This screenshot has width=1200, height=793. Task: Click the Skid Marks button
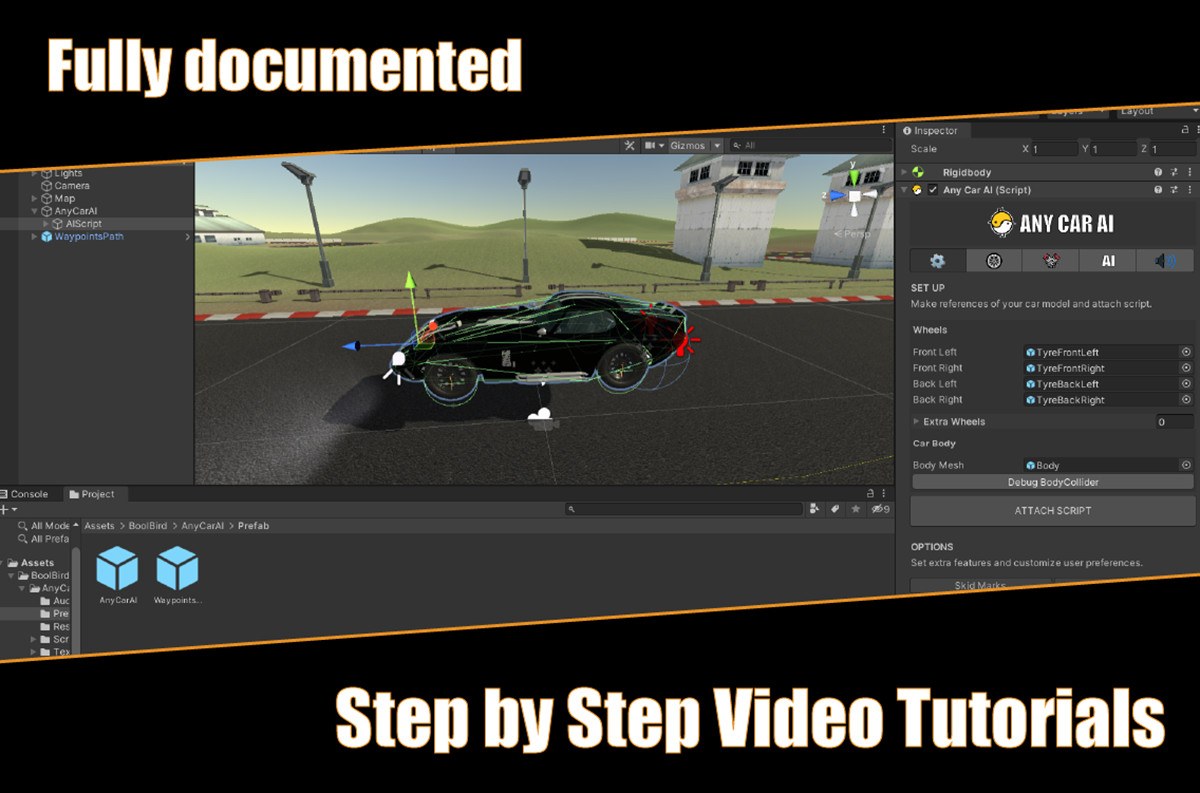click(x=981, y=585)
